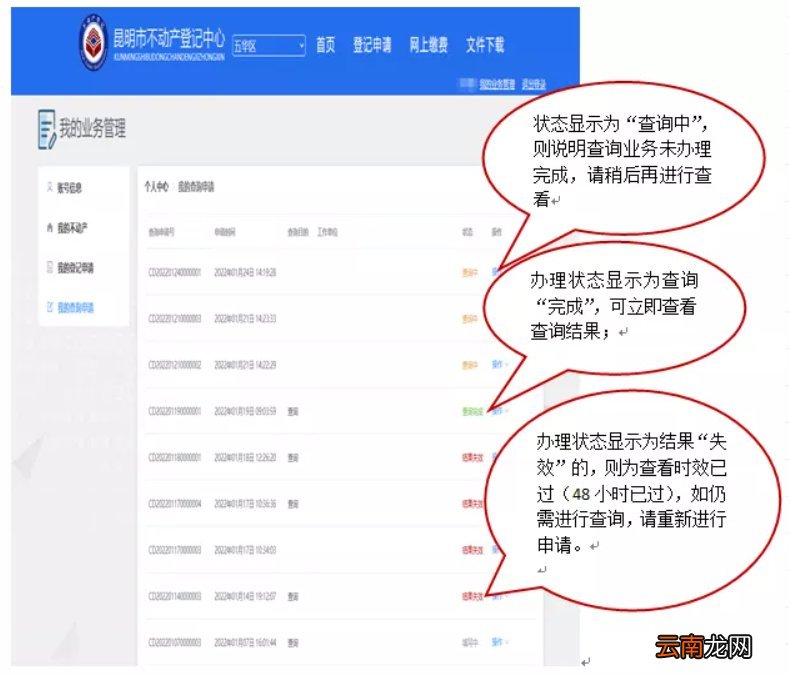789x675 pixels.
Task: Click the 退出登录 logout link
Action: pos(533,84)
